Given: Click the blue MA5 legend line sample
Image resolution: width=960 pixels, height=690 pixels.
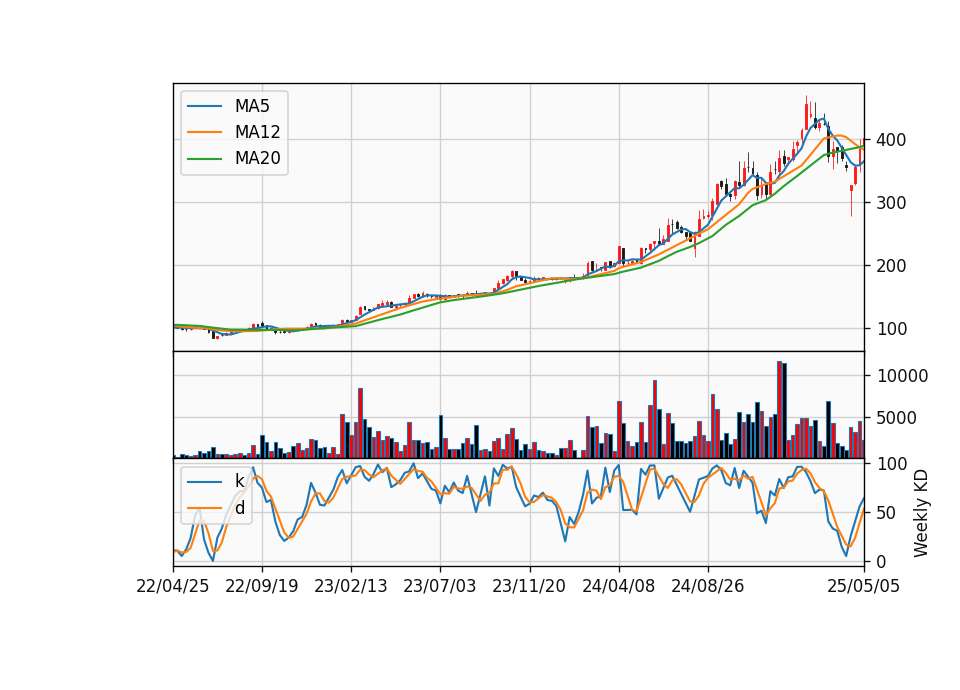Looking at the screenshot, I should click(204, 106).
